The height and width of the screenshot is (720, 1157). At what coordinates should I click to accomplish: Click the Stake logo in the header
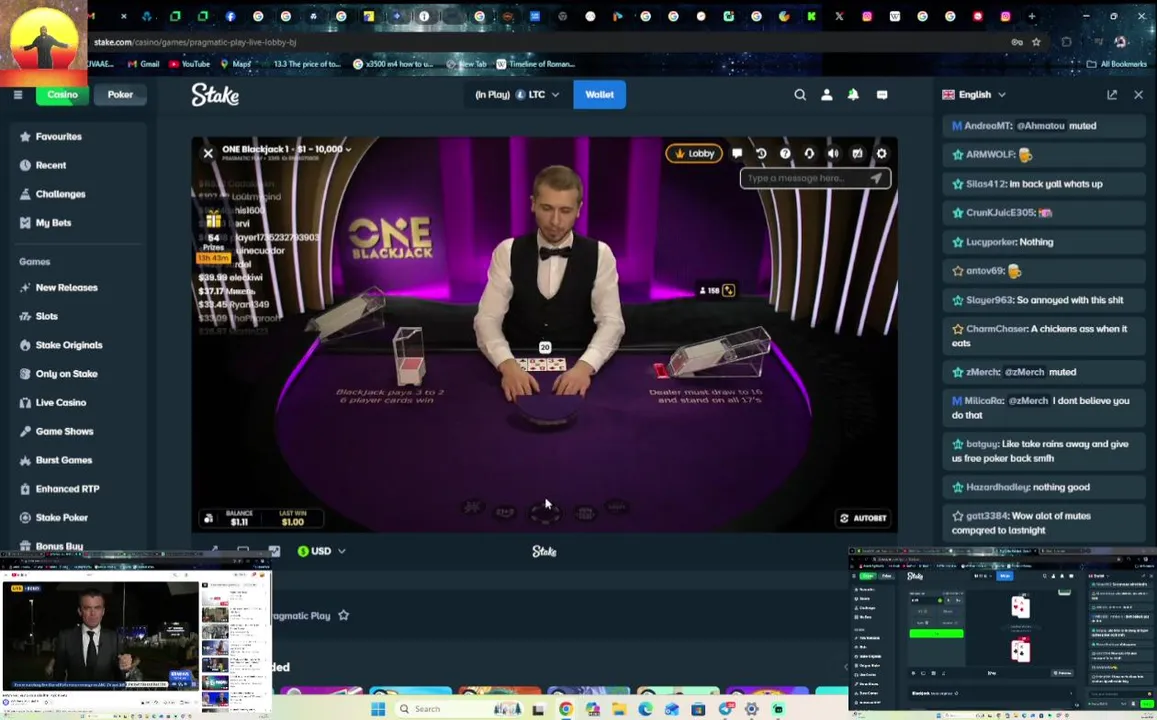215,94
